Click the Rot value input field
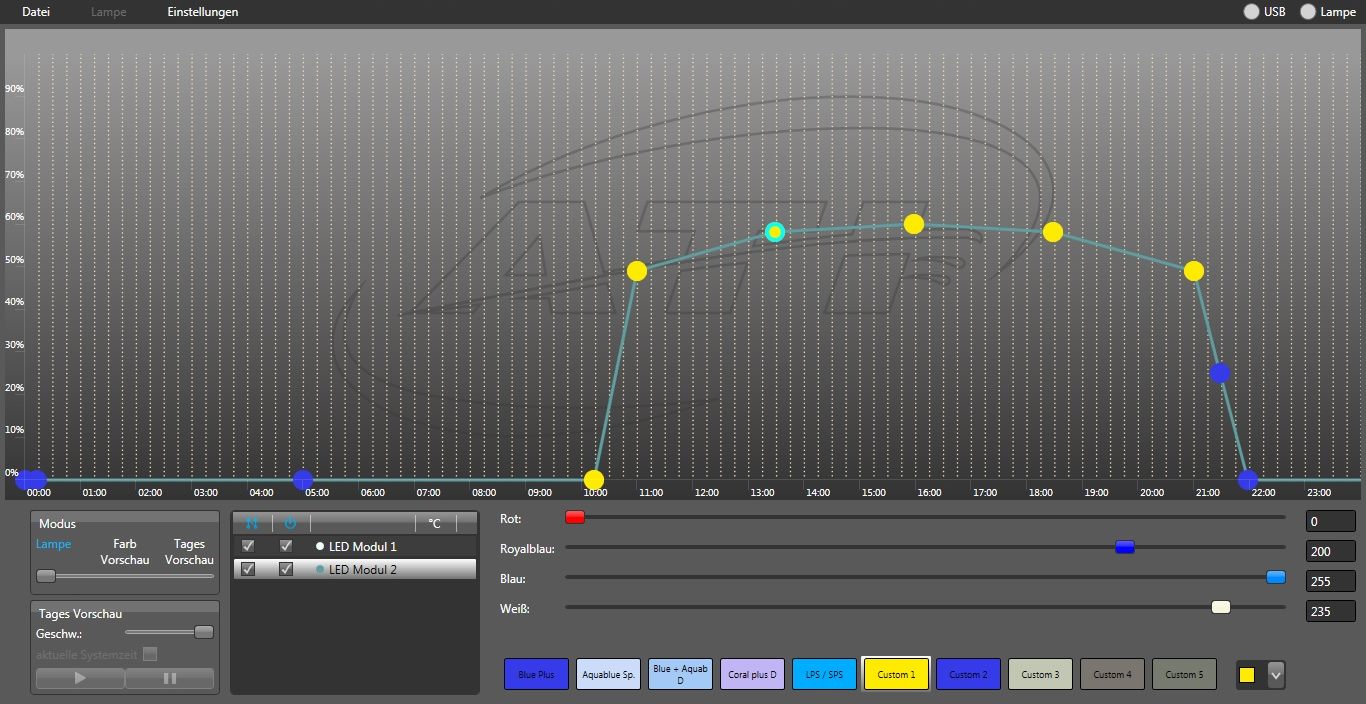Screen dimensions: 1366x704 pyautogui.click(x=1330, y=521)
